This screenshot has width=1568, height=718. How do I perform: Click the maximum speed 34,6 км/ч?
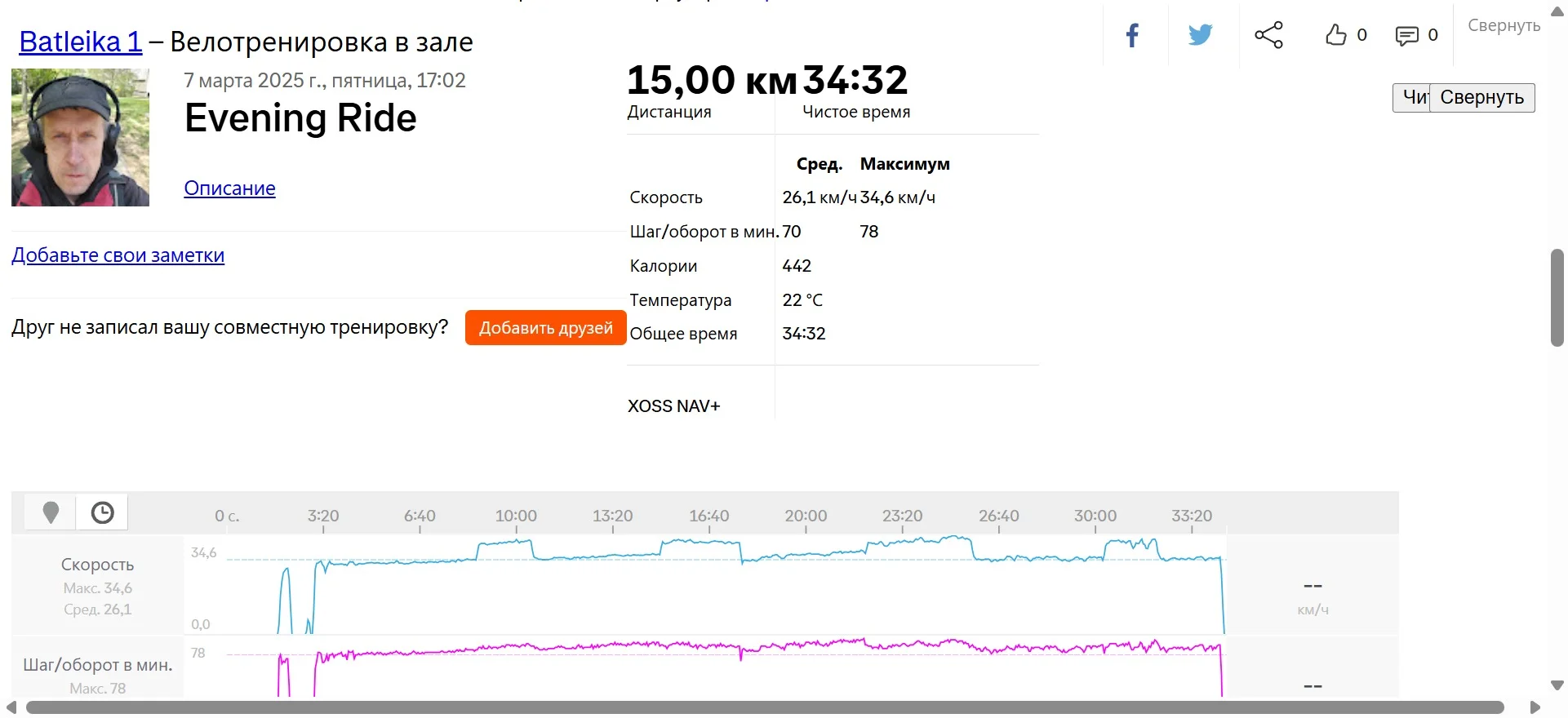pyautogui.click(x=898, y=197)
